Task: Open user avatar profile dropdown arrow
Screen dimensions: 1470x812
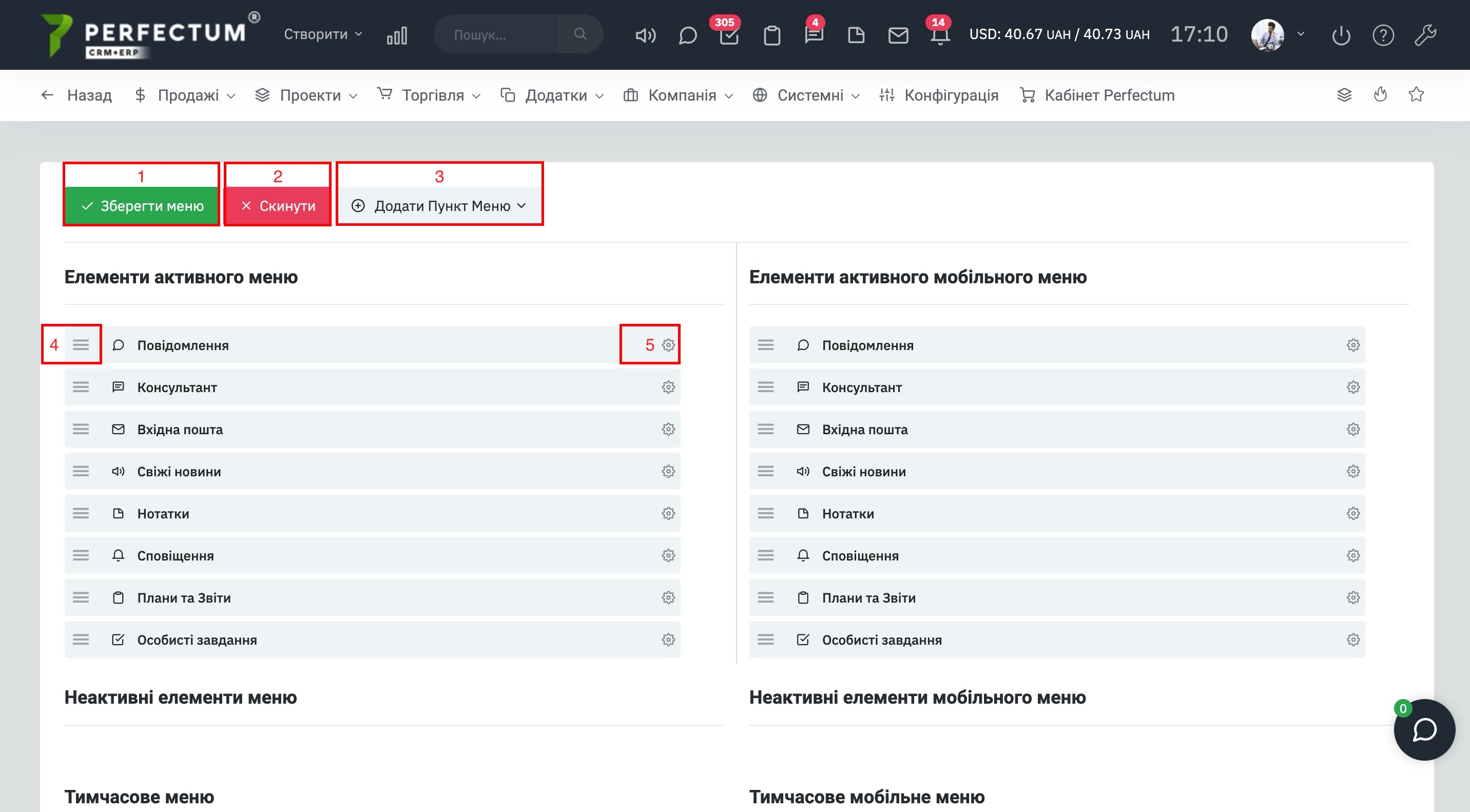Action: click(x=1301, y=34)
